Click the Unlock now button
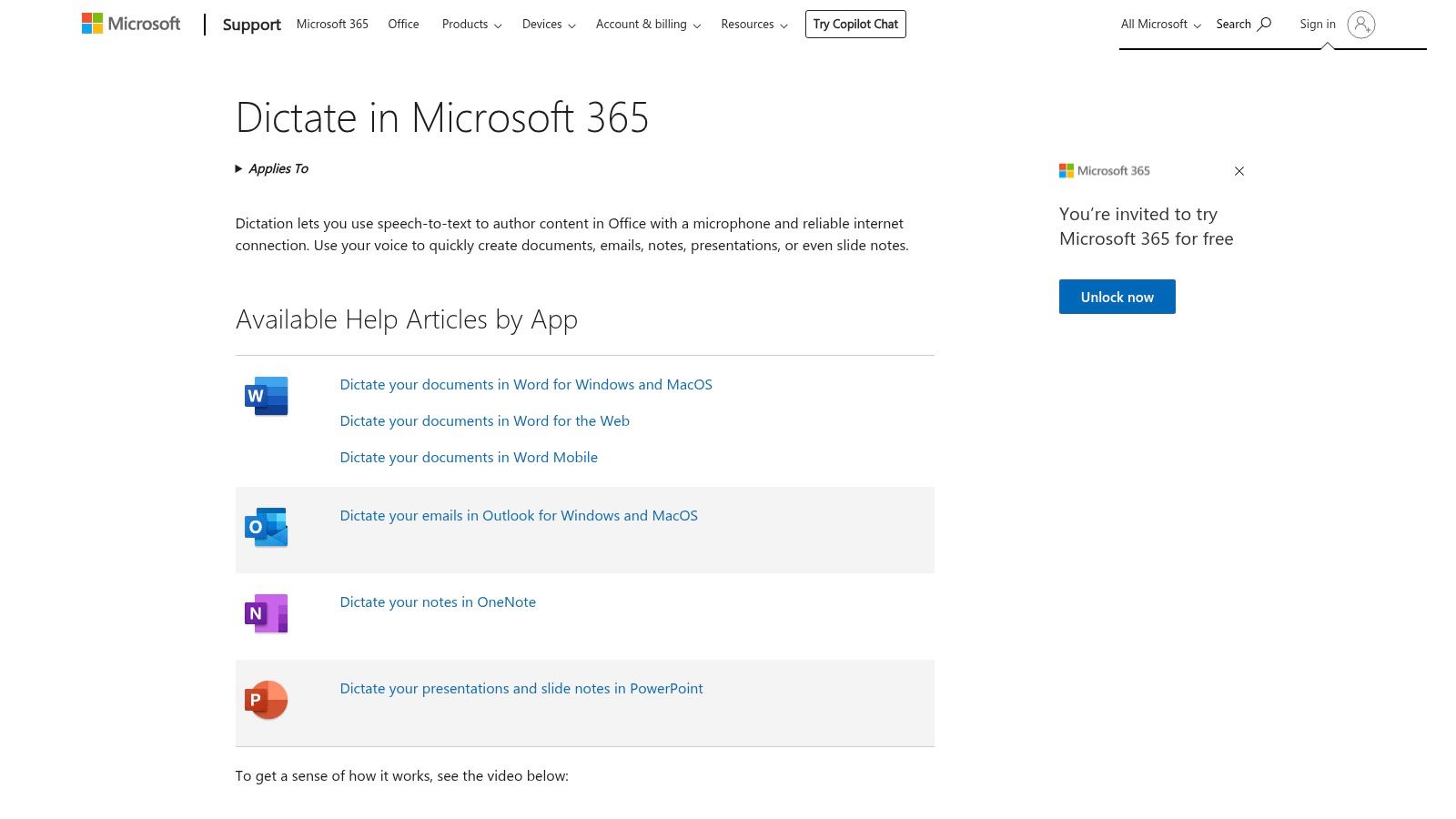Screen dimensions: 1456x819 [x=1117, y=296]
